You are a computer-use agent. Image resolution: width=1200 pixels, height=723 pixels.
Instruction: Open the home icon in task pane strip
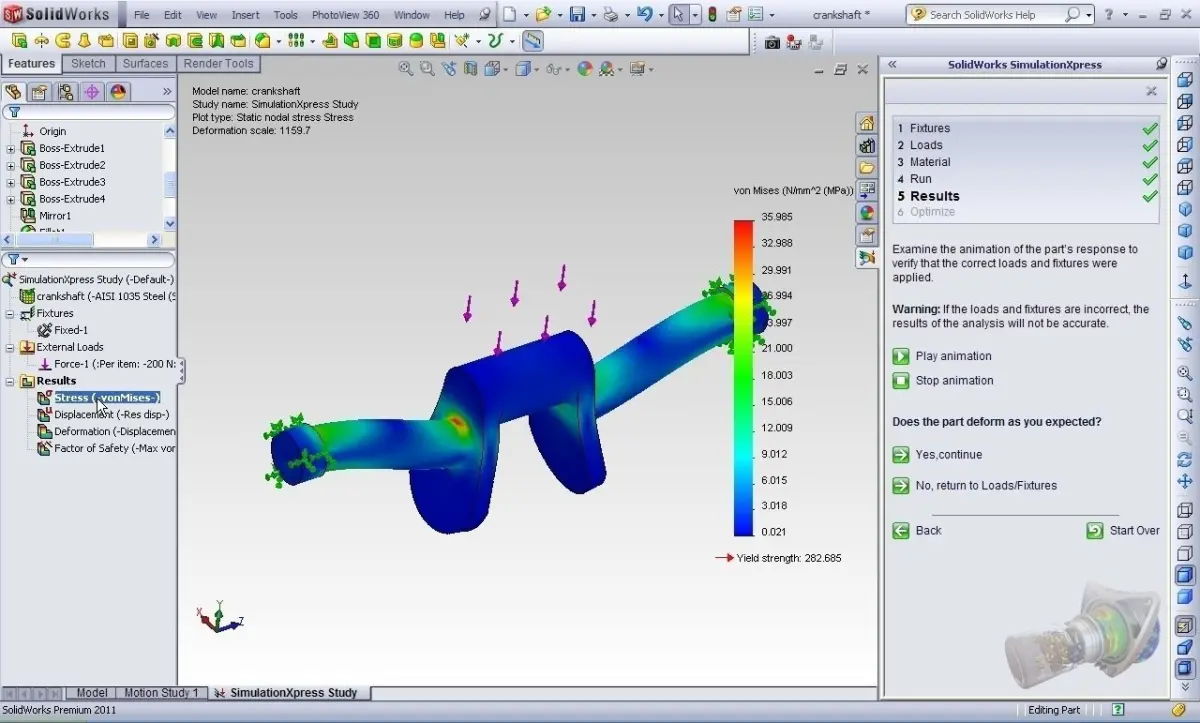(x=866, y=123)
